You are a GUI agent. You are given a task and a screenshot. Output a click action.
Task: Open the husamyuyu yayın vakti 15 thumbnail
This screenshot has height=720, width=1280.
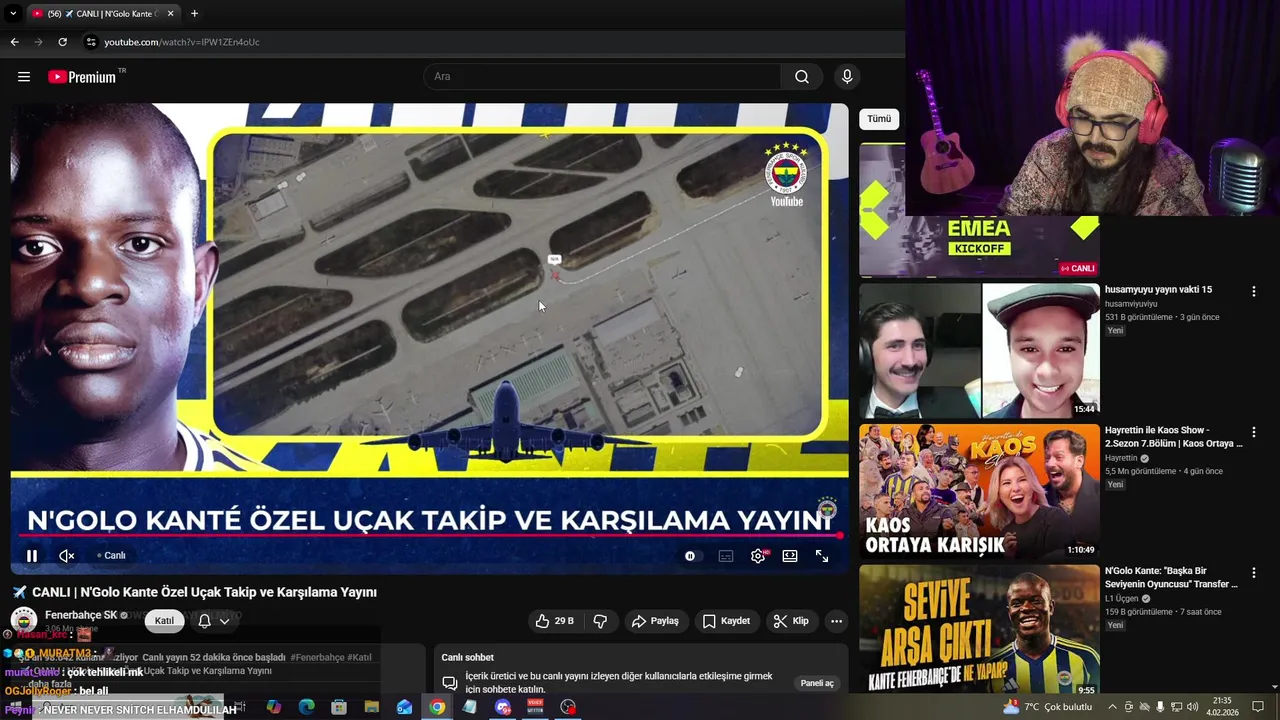pos(979,351)
